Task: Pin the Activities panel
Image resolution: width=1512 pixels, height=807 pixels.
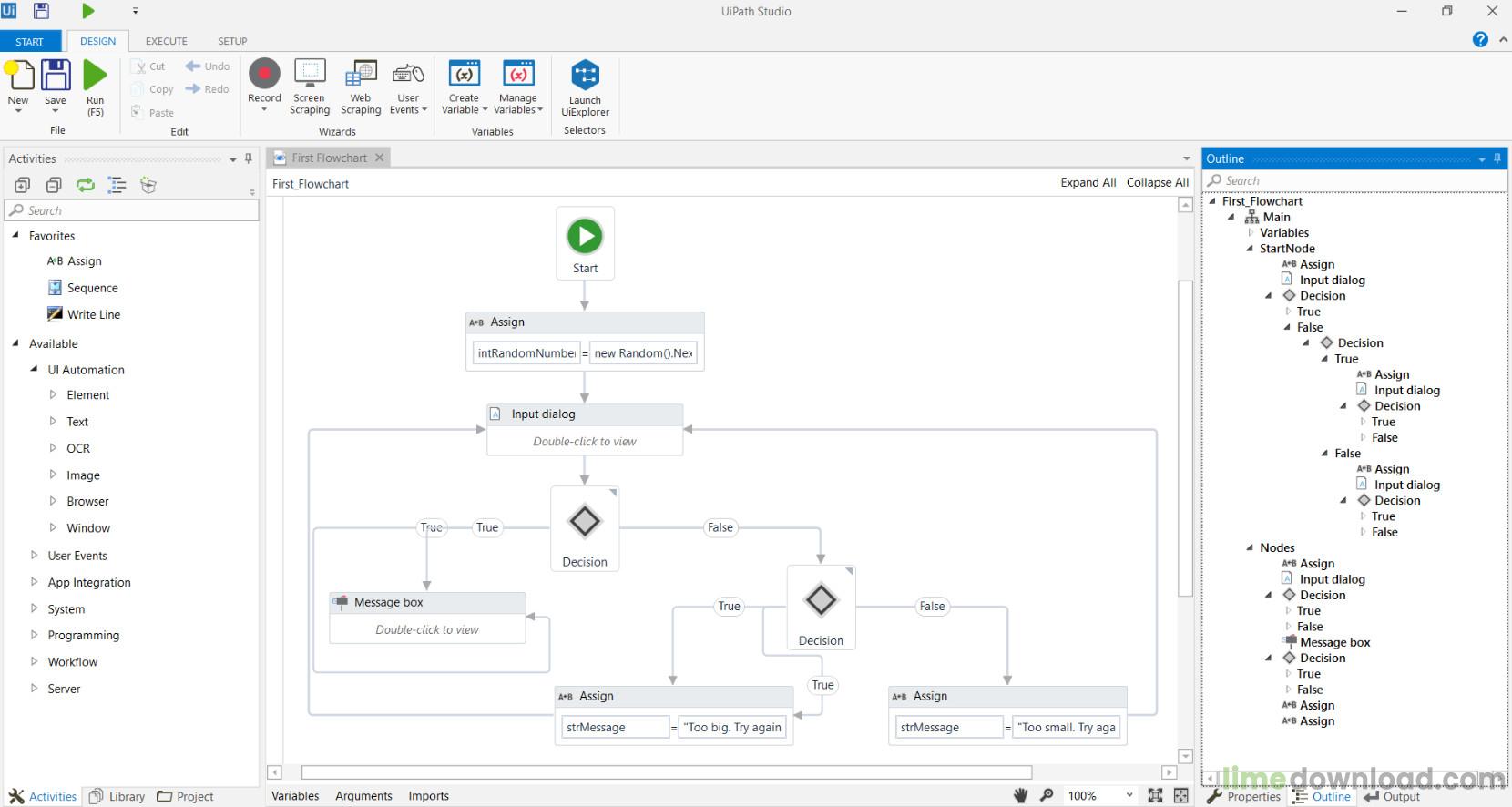Action: 249,158
